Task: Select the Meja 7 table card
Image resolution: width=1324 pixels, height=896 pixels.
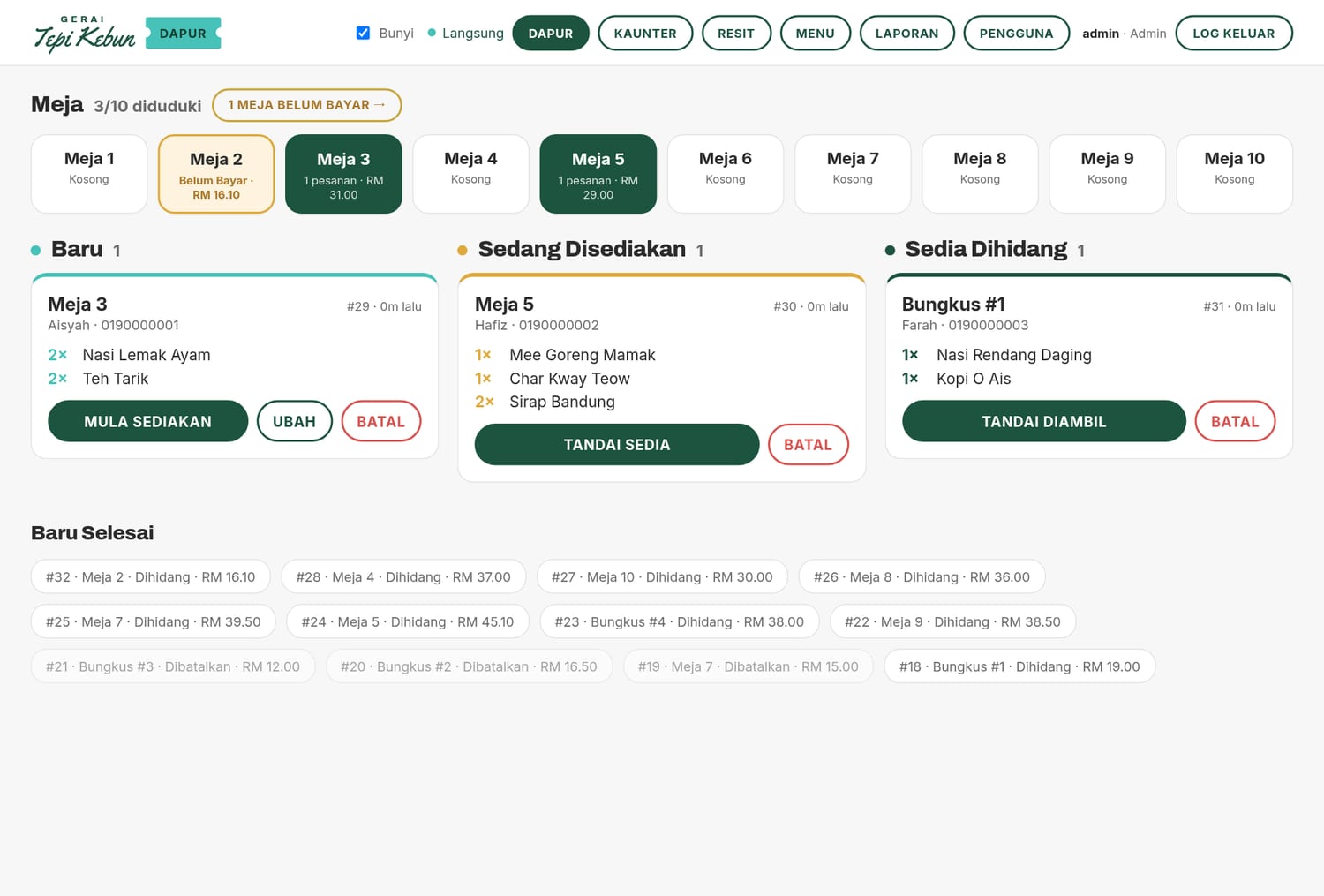Action: pos(853,174)
